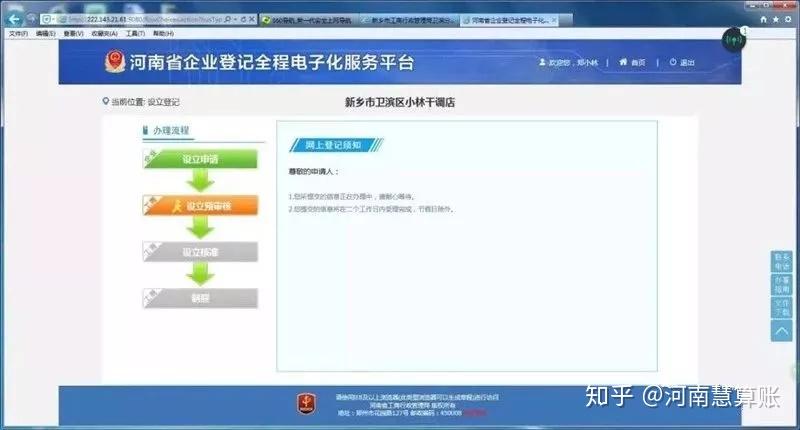The height and width of the screenshot is (430, 800).
Task: Click the bottom gray 制照 step button
Action: coord(200,298)
